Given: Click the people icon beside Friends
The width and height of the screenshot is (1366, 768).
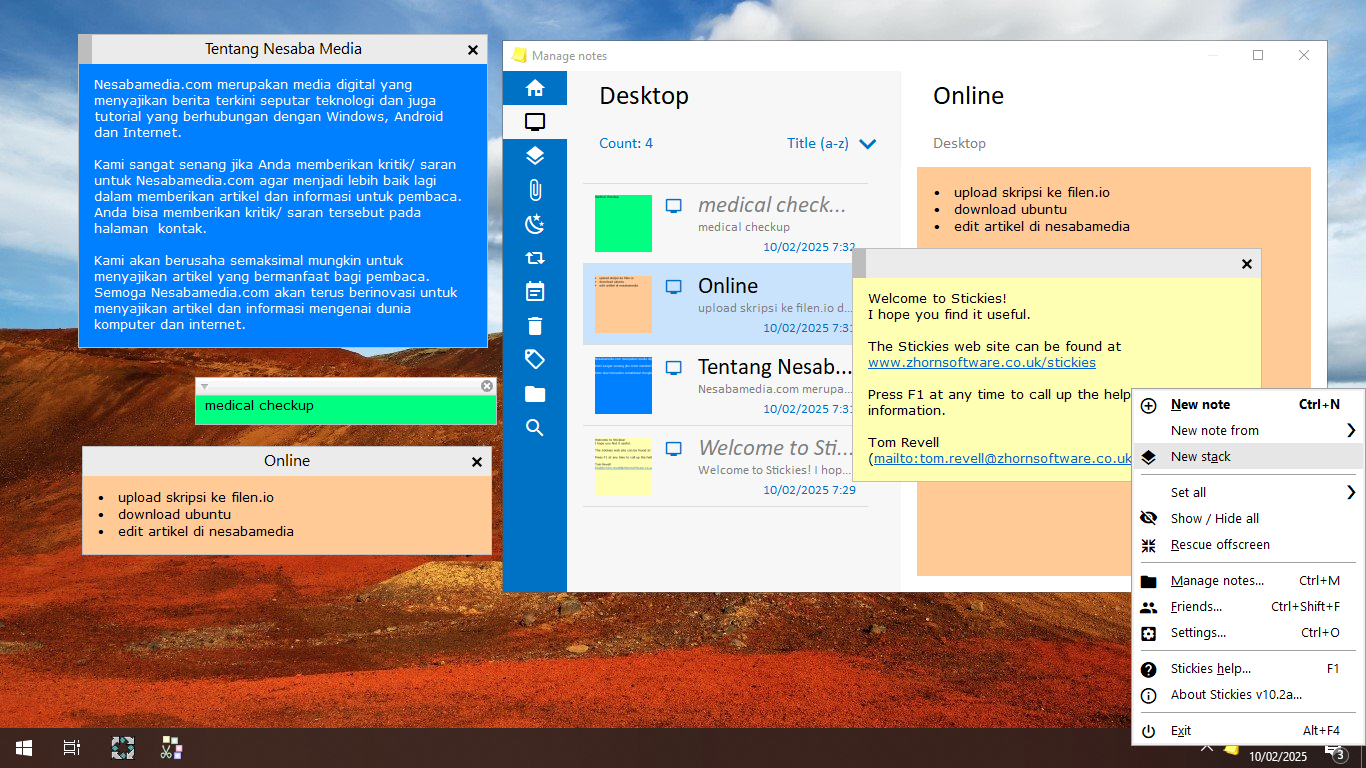Looking at the screenshot, I should (x=1149, y=607).
